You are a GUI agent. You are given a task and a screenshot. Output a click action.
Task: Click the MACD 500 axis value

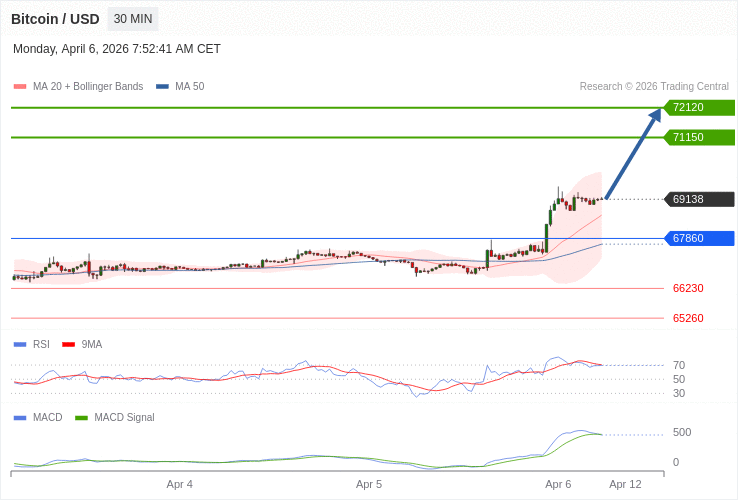coord(682,433)
